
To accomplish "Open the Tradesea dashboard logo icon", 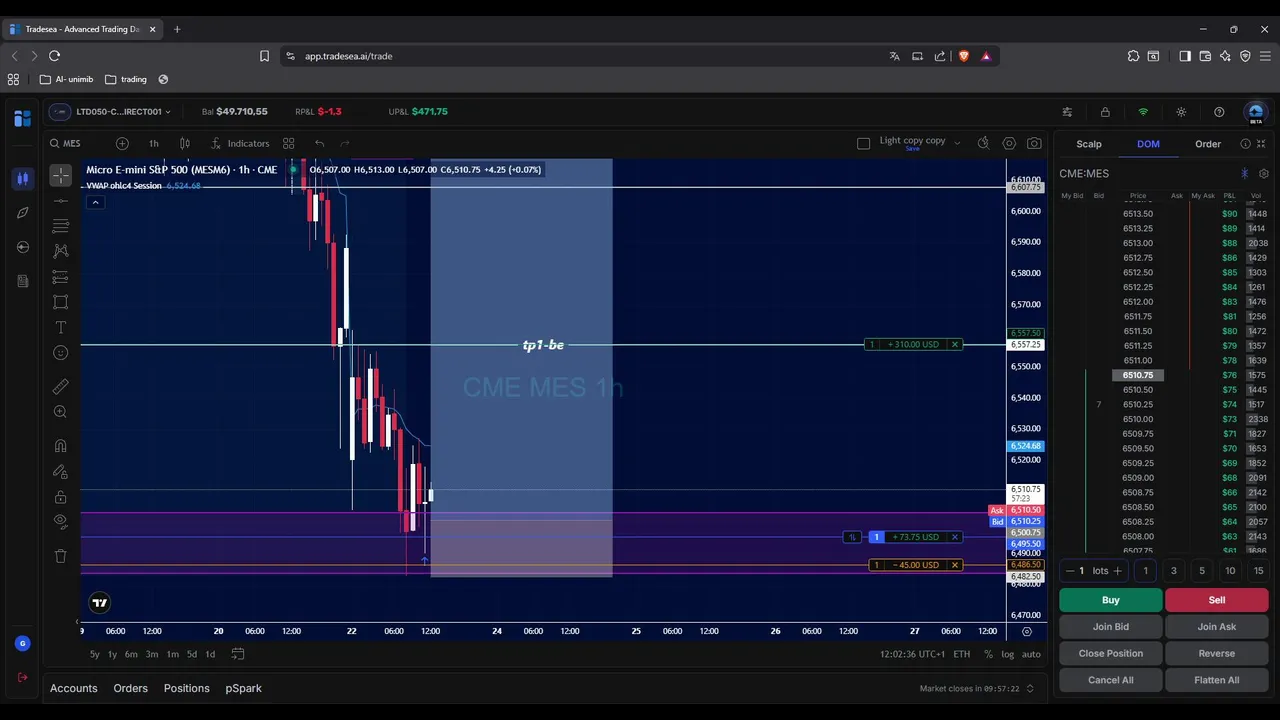I will coord(22,118).
